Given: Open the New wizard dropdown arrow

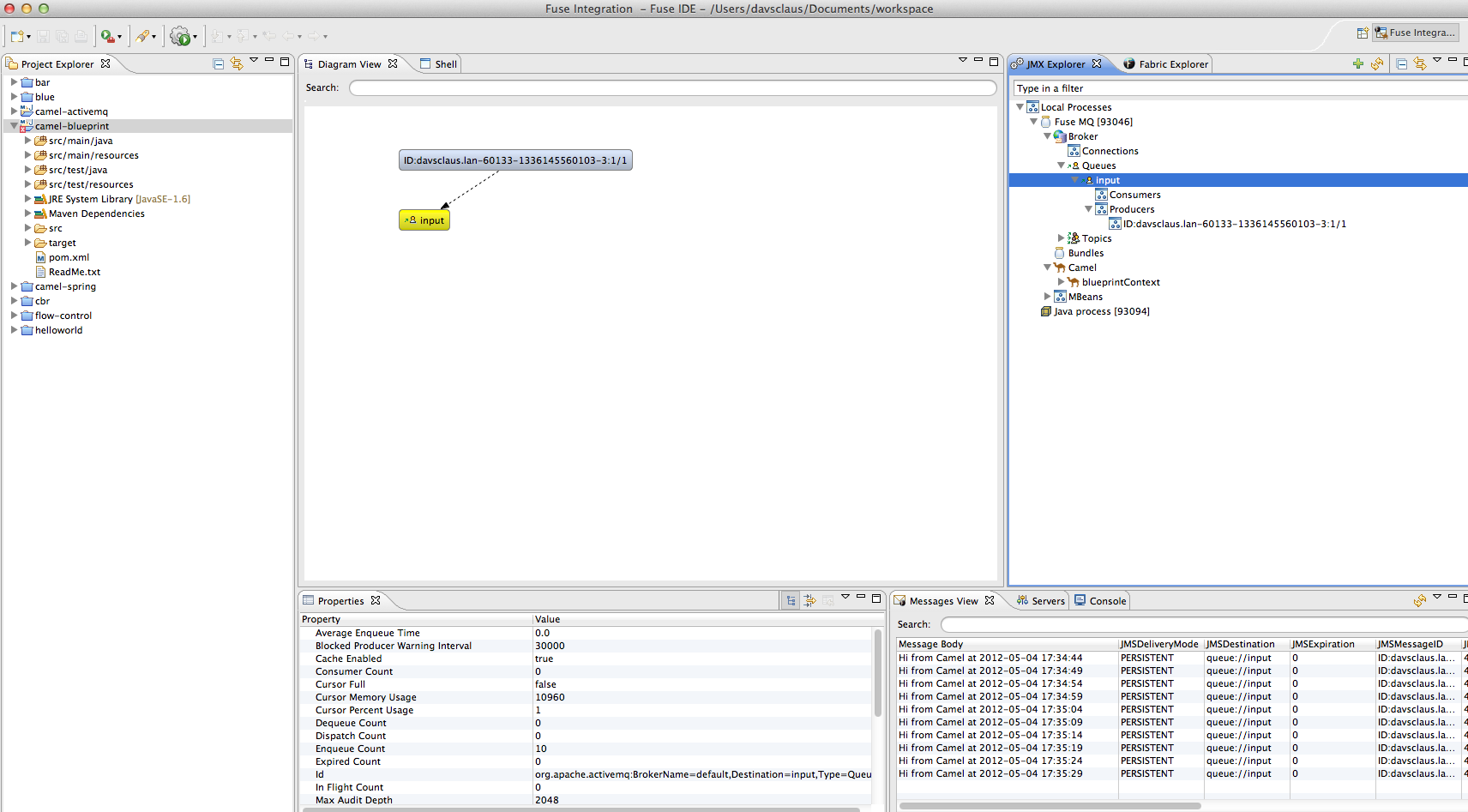Looking at the screenshot, I should tap(28, 37).
